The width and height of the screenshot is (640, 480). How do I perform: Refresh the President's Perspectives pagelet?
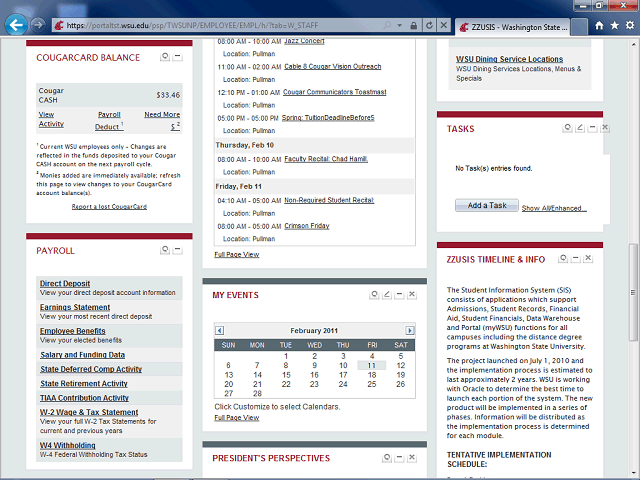(x=387, y=458)
